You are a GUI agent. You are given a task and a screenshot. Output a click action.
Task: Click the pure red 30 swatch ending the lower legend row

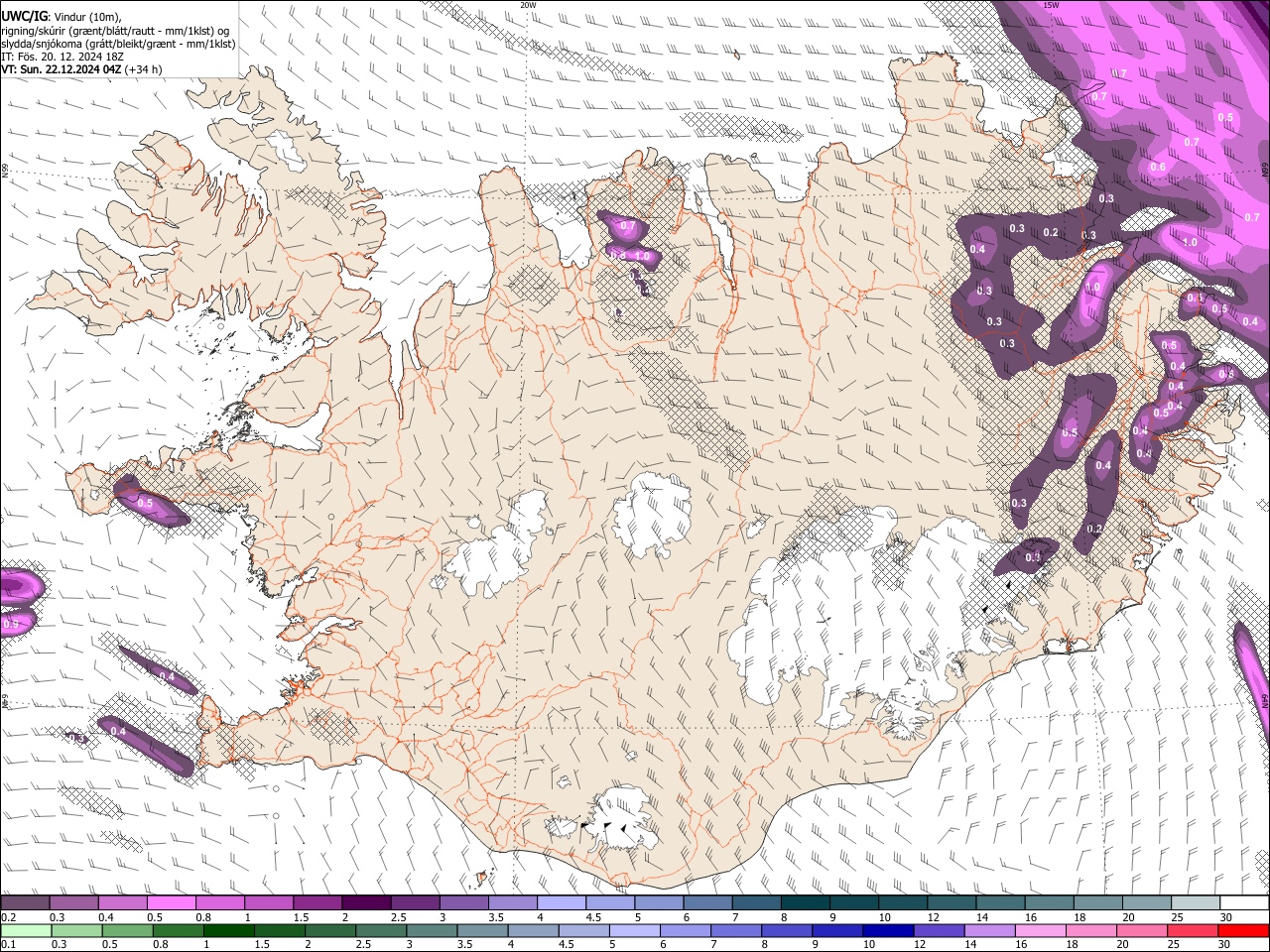pos(1244,931)
